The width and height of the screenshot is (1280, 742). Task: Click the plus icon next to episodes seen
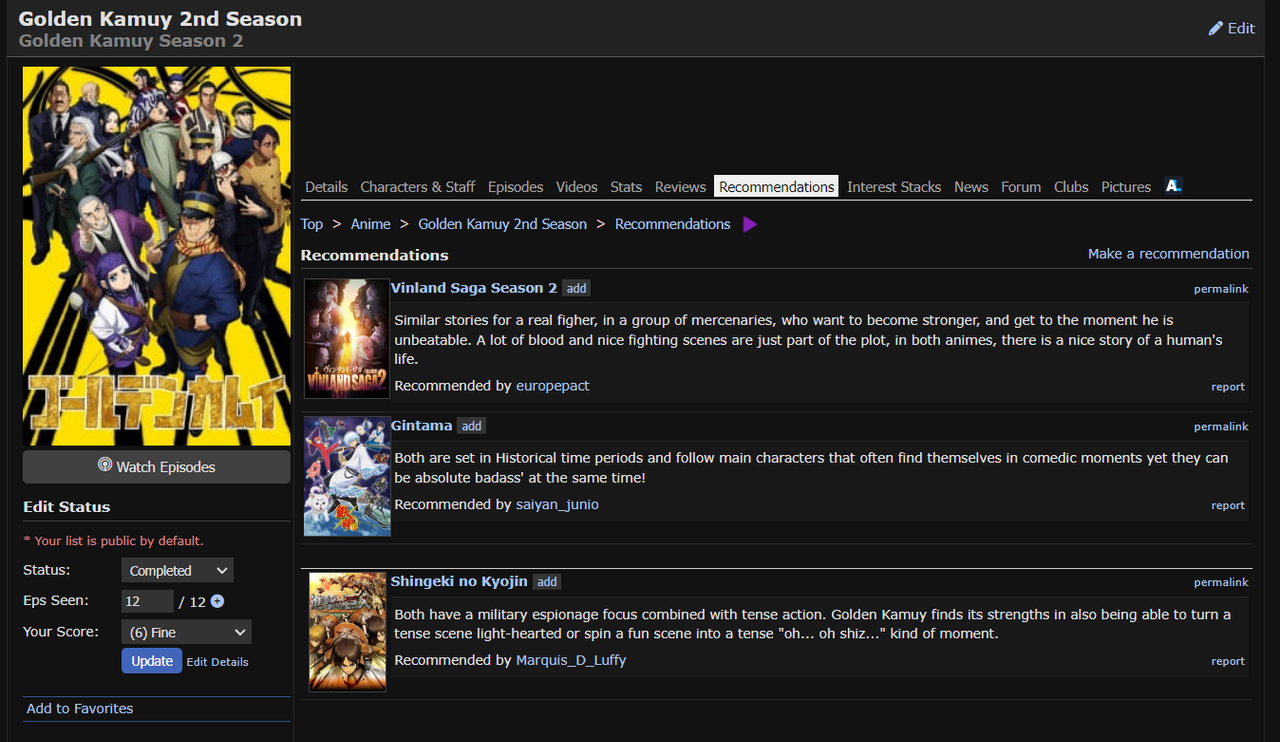point(217,601)
